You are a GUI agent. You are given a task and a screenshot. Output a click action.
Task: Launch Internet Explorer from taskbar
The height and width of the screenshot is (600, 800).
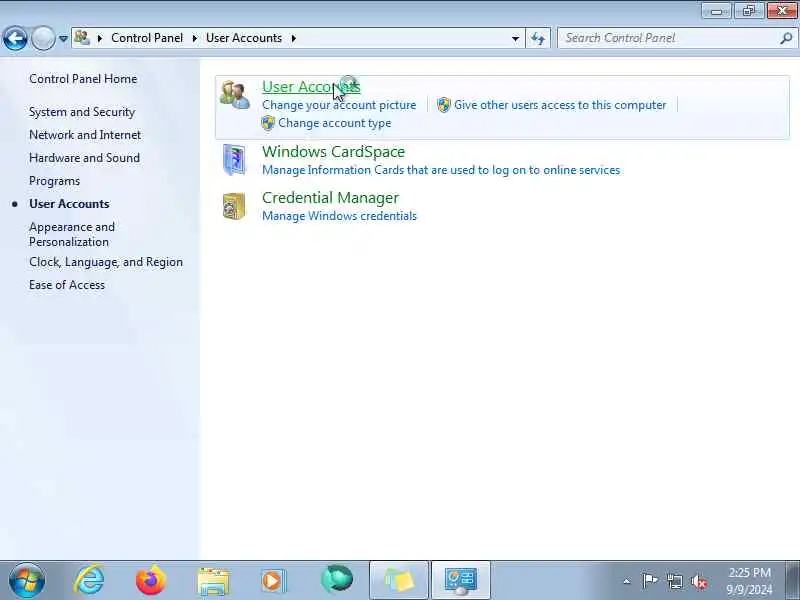pyautogui.click(x=89, y=580)
